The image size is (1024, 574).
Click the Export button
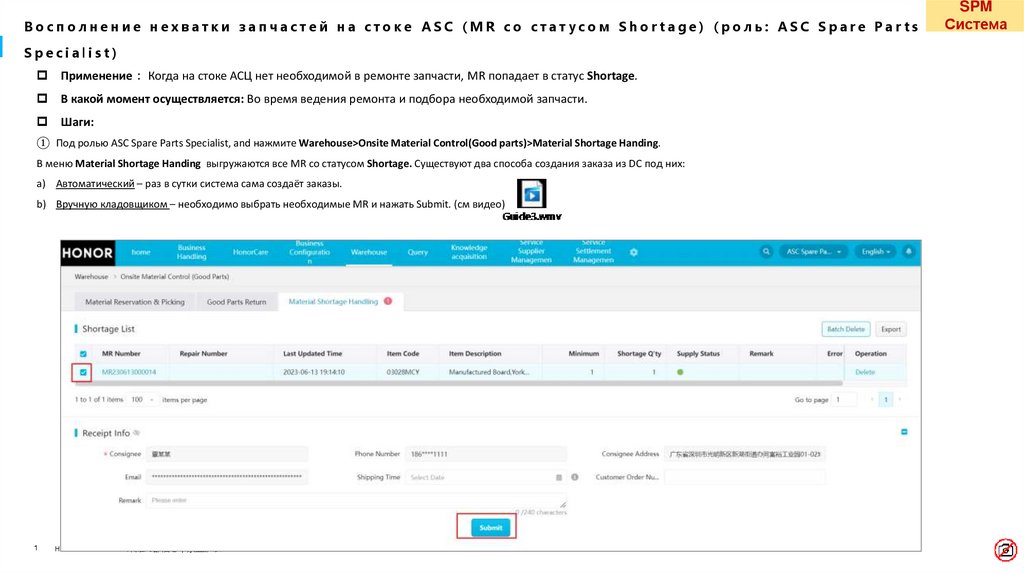[x=891, y=329]
